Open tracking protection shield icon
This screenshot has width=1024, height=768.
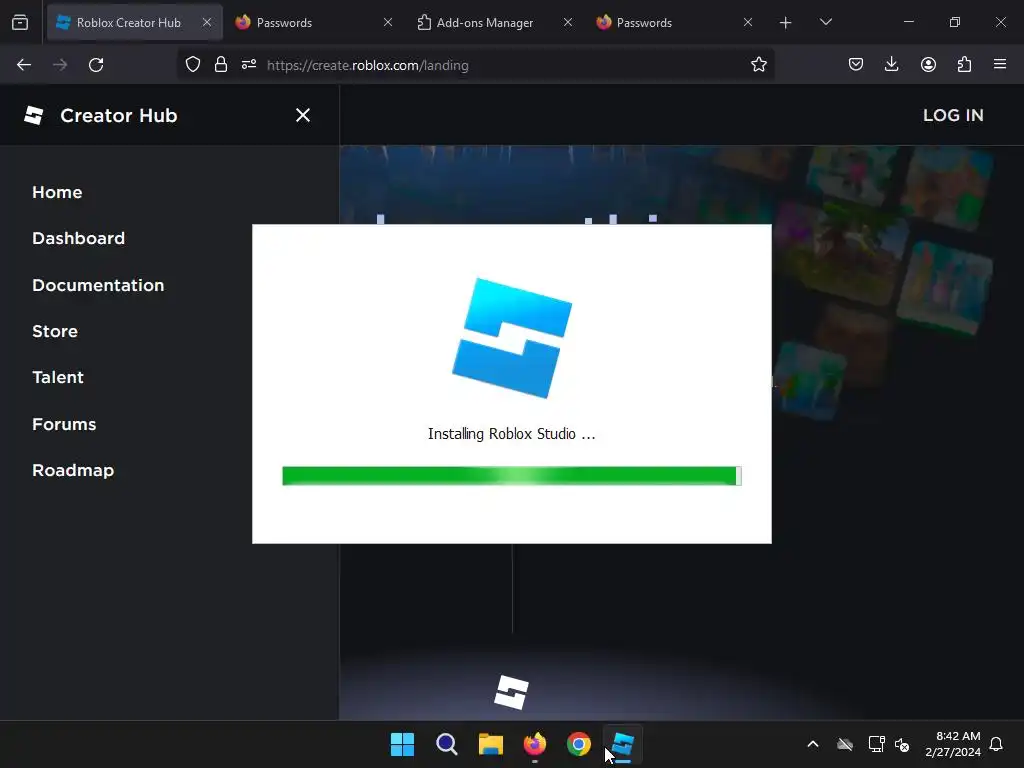[193, 65]
